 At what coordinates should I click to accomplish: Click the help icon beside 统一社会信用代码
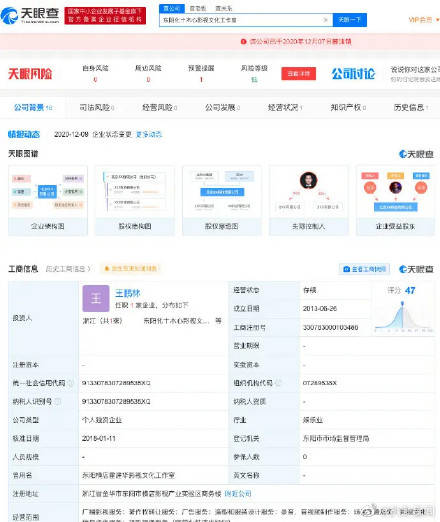(x=70, y=383)
